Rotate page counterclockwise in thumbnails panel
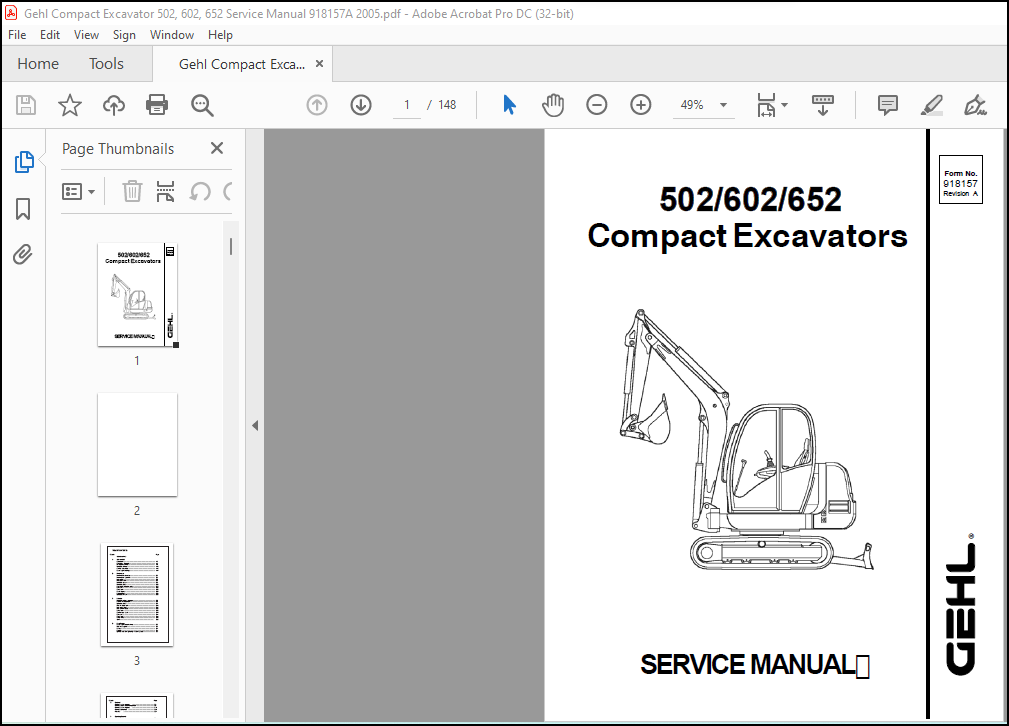Image resolution: width=1009 pixels, height=726 pixels. 200,191
